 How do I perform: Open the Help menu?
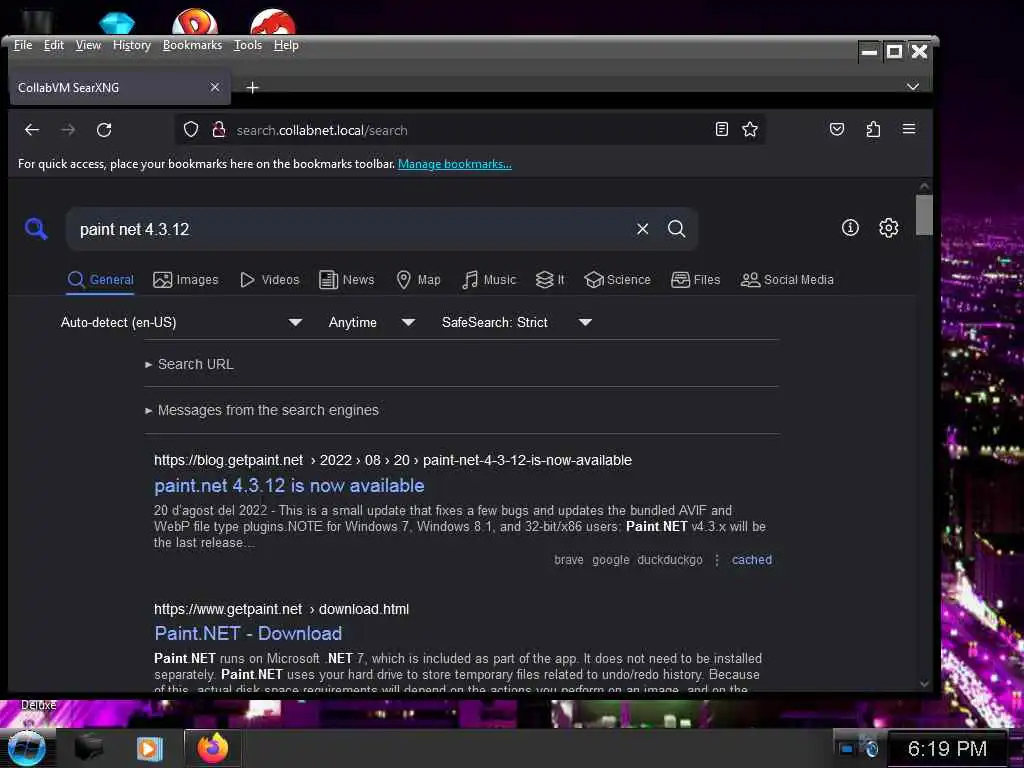286,45
